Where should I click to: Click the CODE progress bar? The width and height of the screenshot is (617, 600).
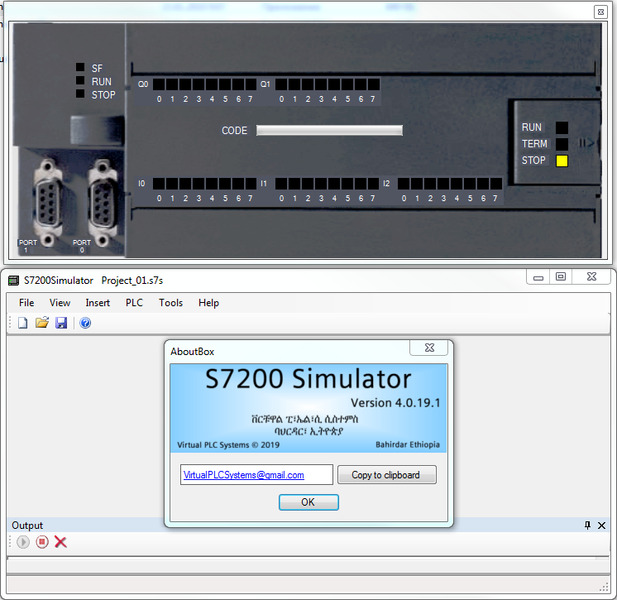tap(329, 130)
